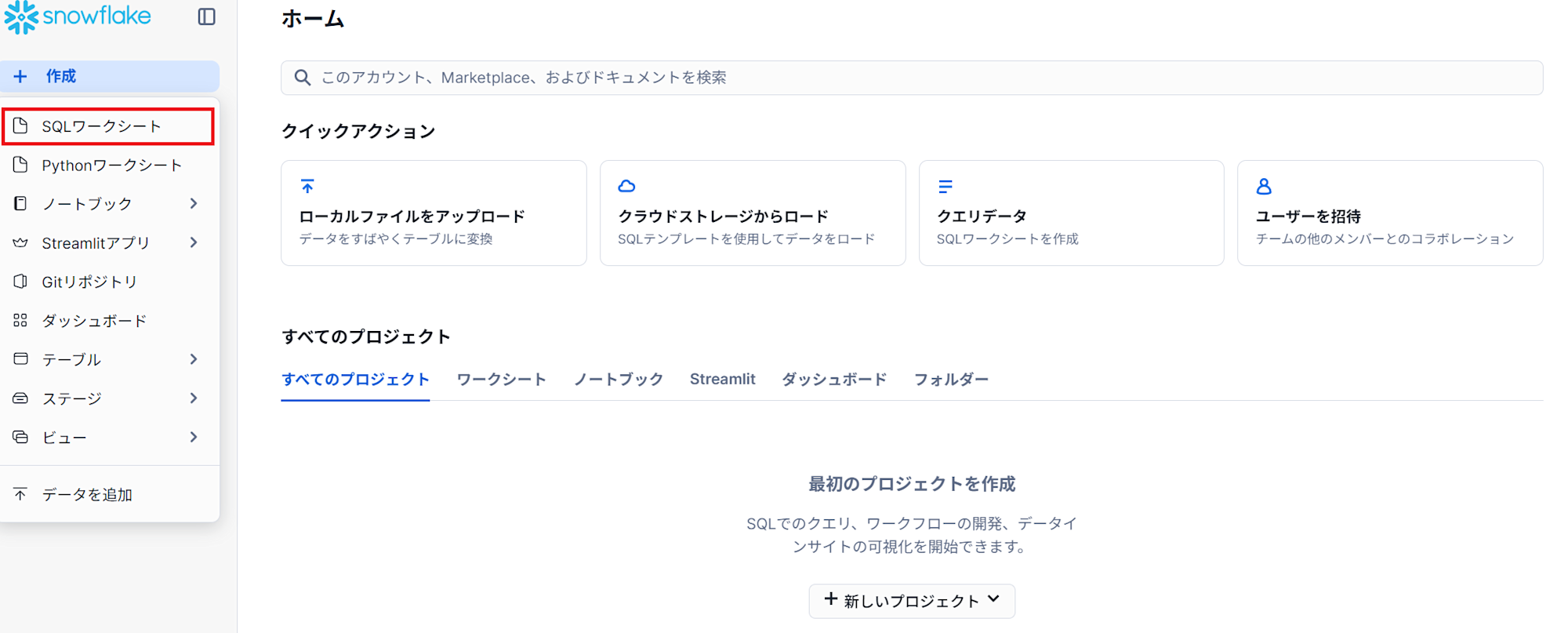Screen dimensions: 1568x633
Task: Click the ホーム page heading
Action: click(x=313, y=19)
